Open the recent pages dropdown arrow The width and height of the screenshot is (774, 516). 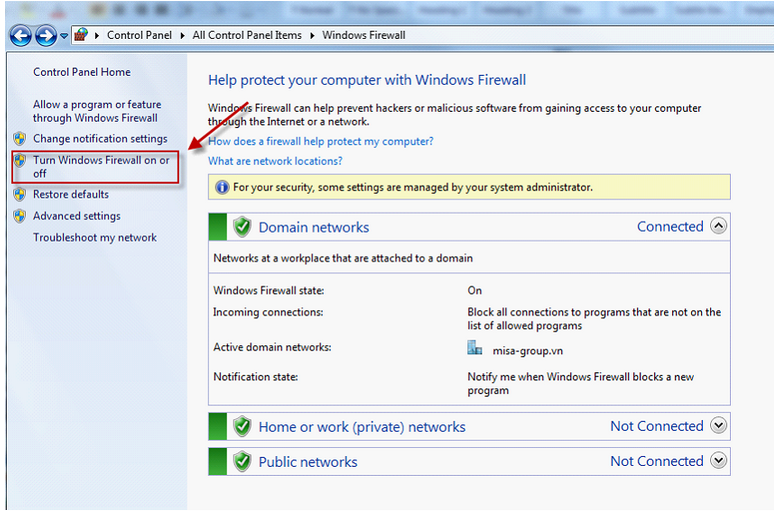coord(64,36)
